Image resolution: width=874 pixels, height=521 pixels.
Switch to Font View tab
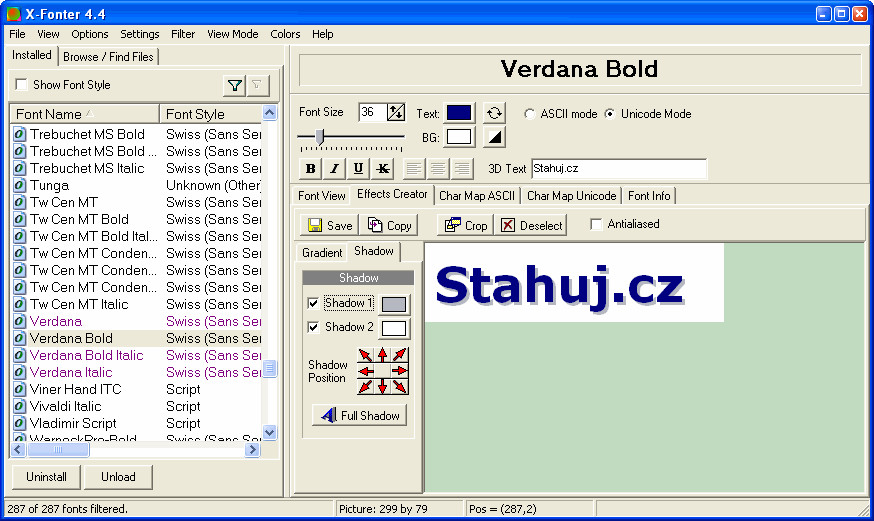coord(322,196)
